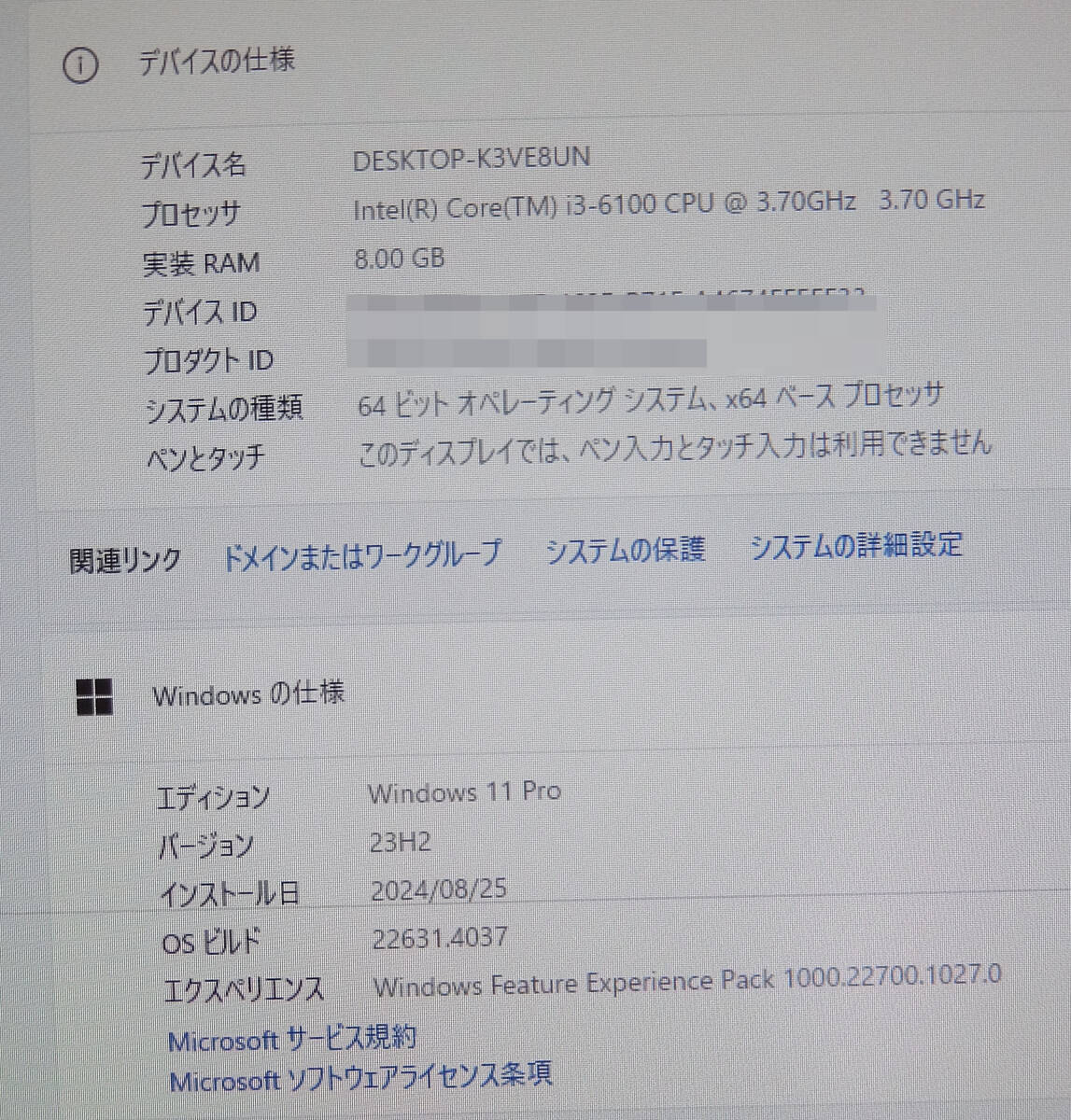Viewport: 1071px width, 1120px height.
Task: Open ドメインまたはワークグループ link
Action: 361,555
